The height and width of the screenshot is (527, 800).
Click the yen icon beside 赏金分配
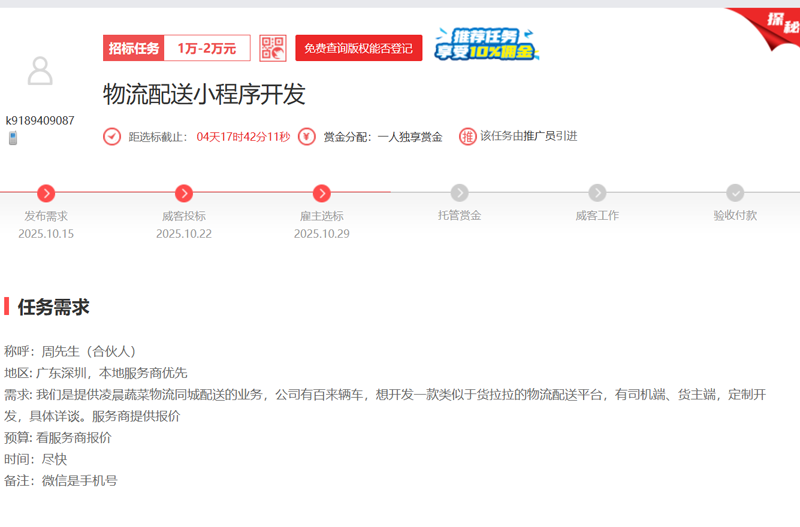(x=307, y=137)
